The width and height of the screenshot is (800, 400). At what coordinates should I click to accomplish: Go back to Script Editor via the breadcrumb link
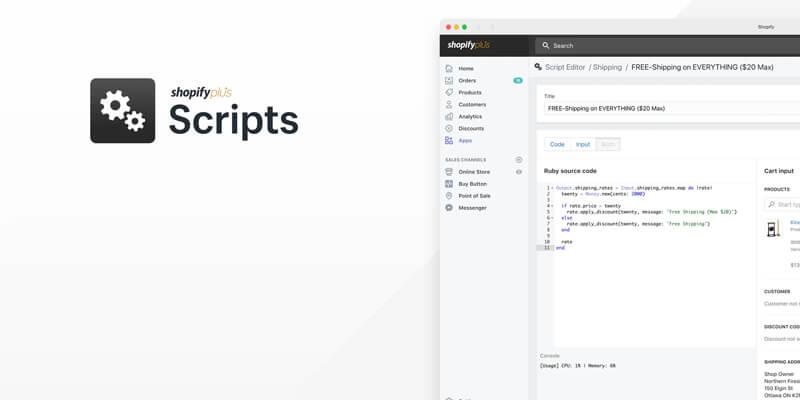[x=565, y=67]
